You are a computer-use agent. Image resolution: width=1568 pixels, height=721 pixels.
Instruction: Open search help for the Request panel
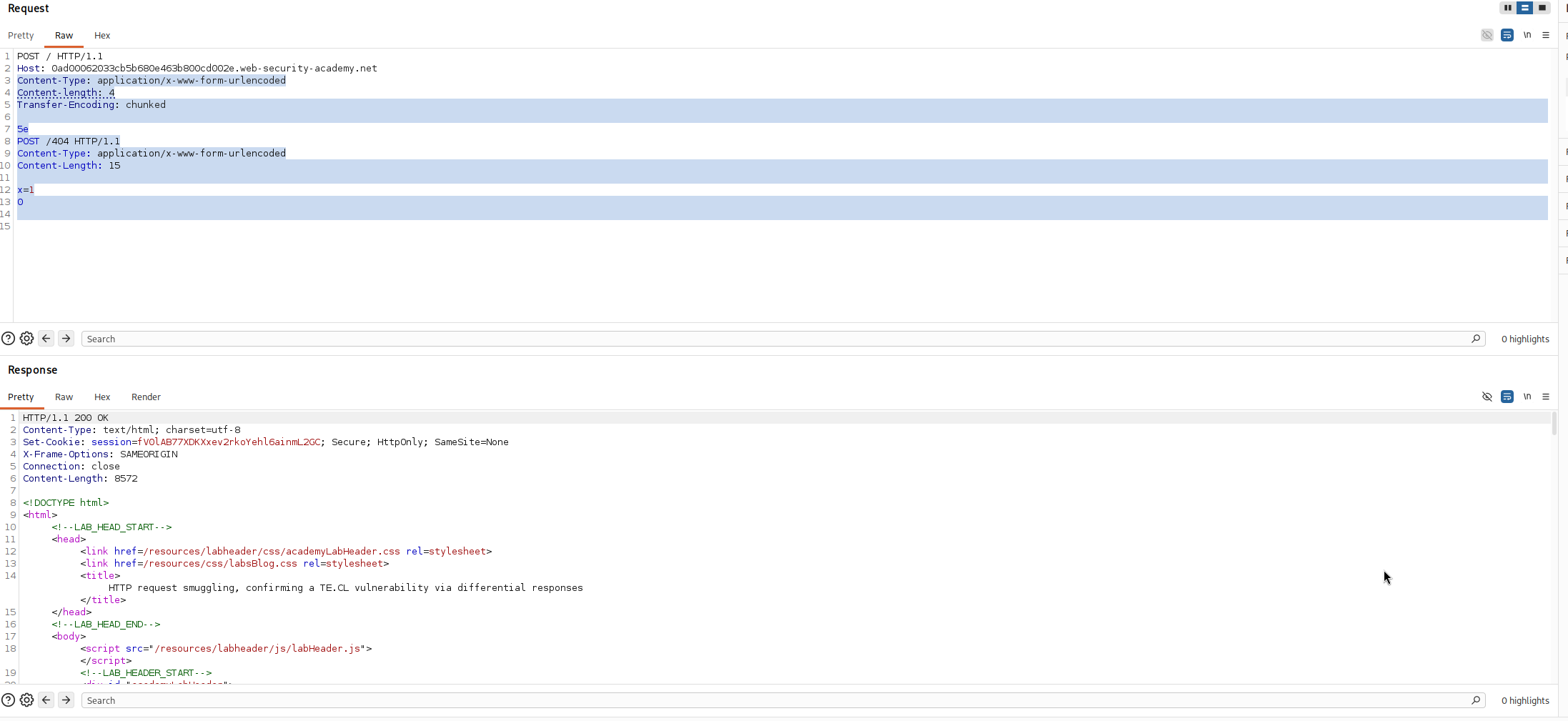pos(8,339)
